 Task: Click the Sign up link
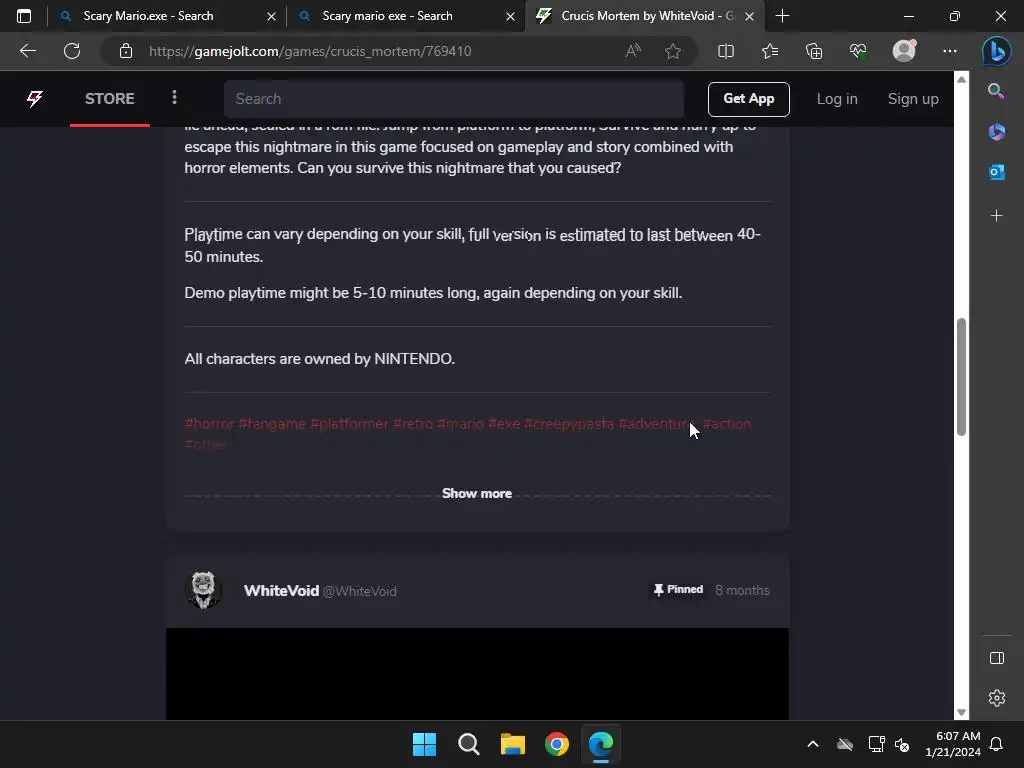point(913,99)
